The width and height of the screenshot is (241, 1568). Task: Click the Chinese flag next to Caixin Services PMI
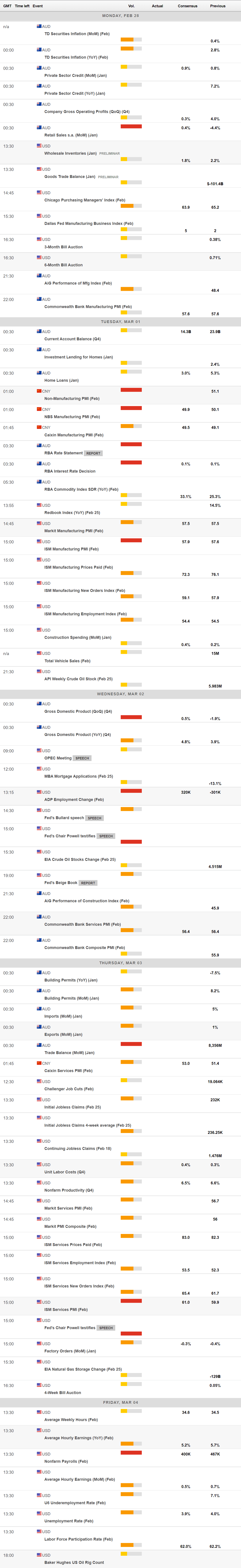39,1063
